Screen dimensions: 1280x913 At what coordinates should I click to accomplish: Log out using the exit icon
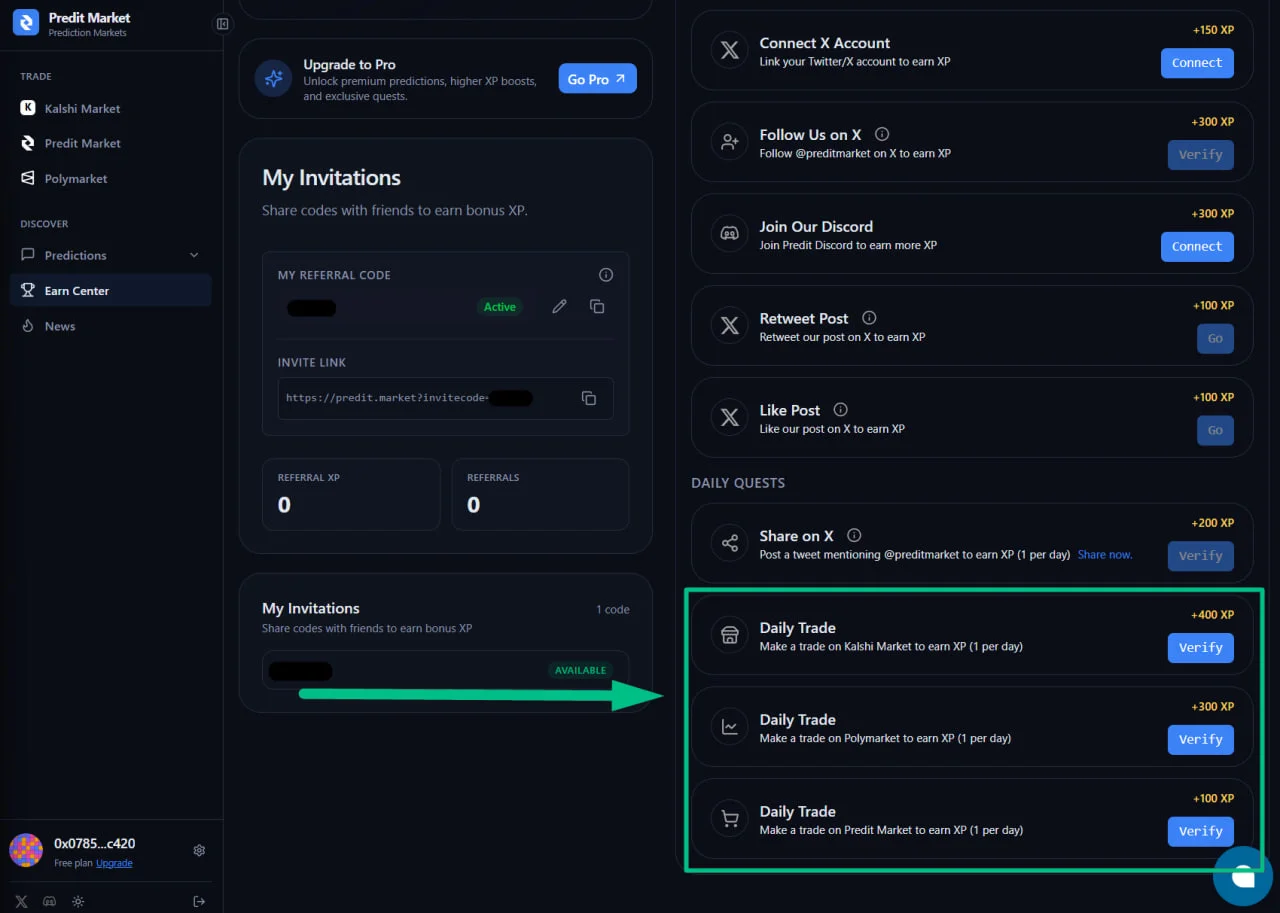click(x=199, y=901)
